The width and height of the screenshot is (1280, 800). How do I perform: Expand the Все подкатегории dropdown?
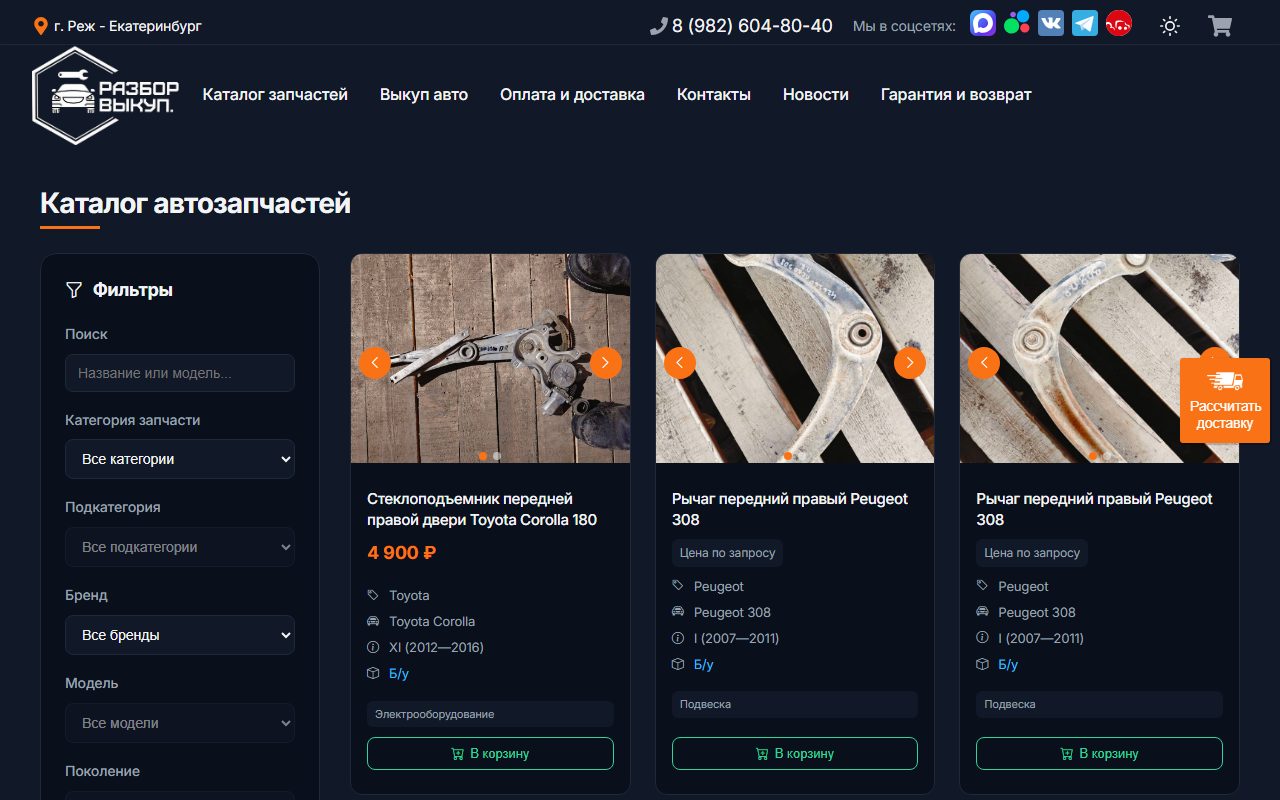click(180, 547)
